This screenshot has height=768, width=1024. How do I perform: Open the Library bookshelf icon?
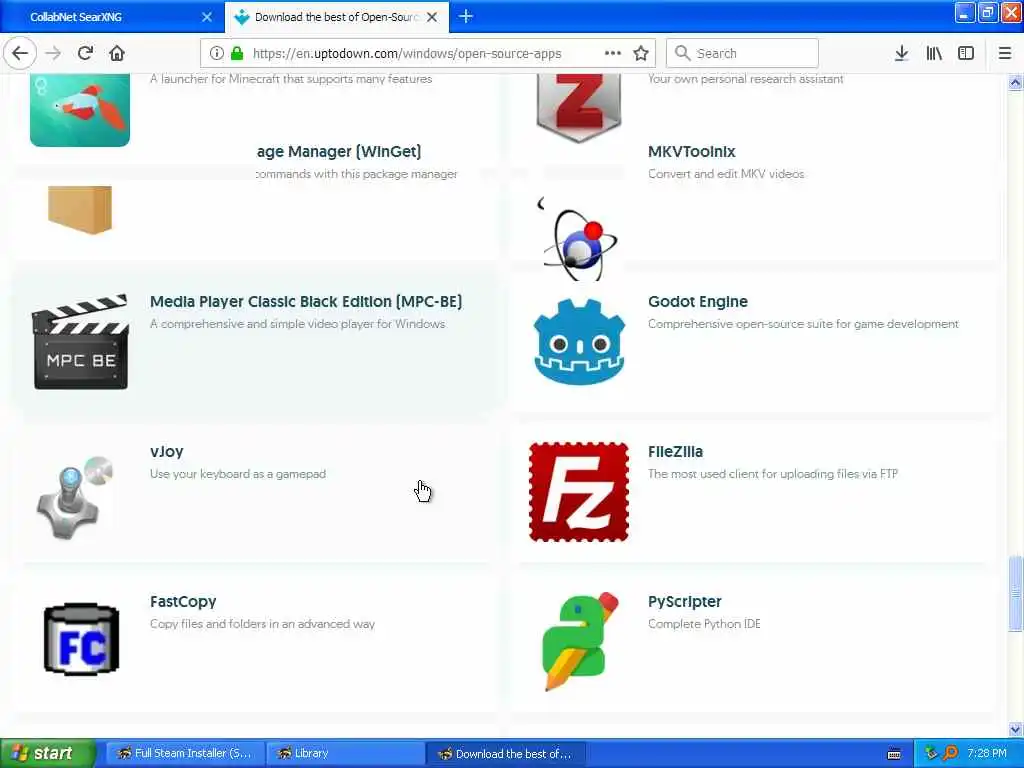click(934, 53)
